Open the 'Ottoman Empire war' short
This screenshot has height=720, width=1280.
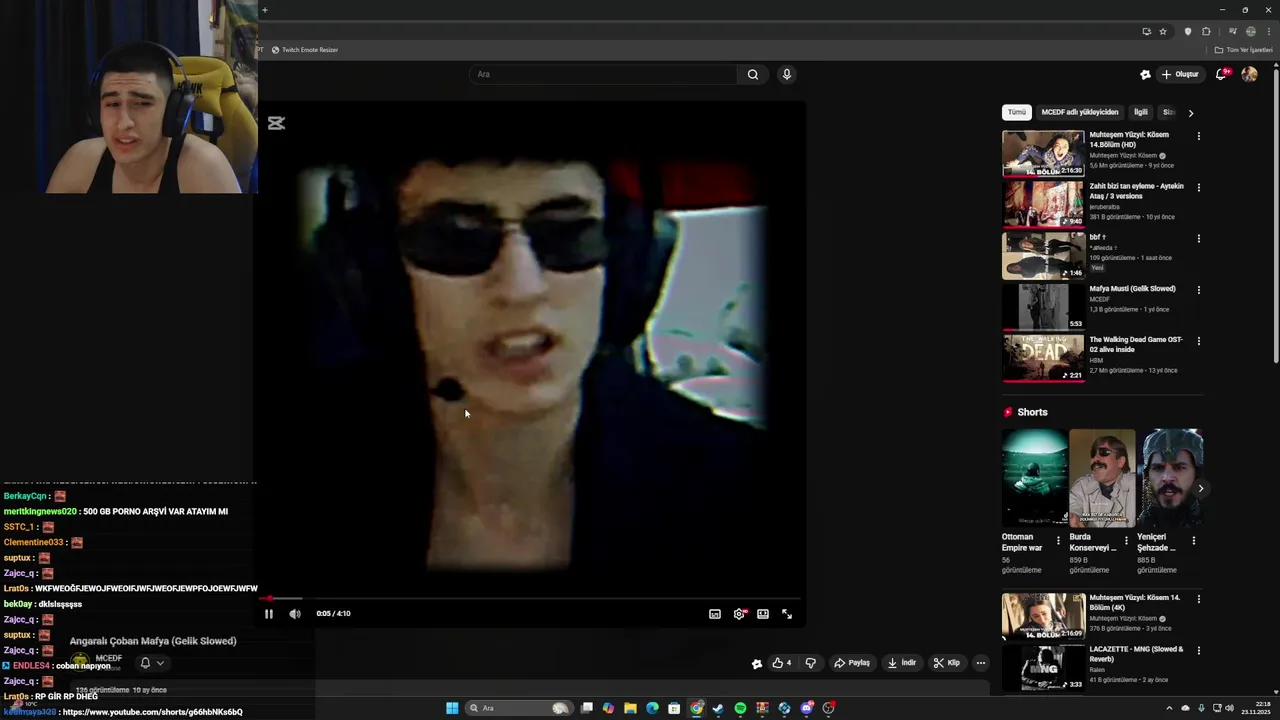tap(1035, 478)
